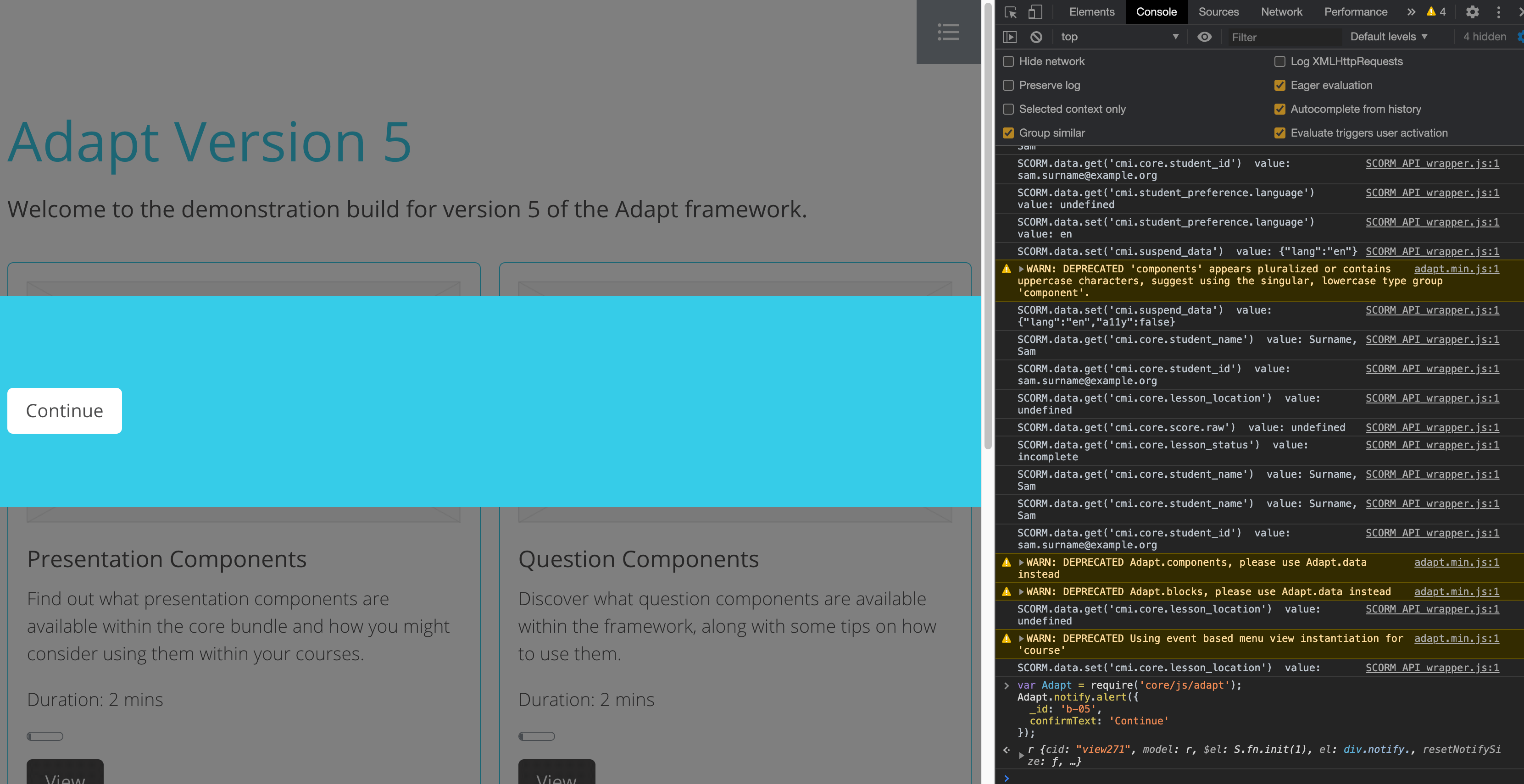Image resolution: width=1524 pixels, height=784 pixels.
Task: Click Presentation Components progress bar
Action: coord(45,736)
